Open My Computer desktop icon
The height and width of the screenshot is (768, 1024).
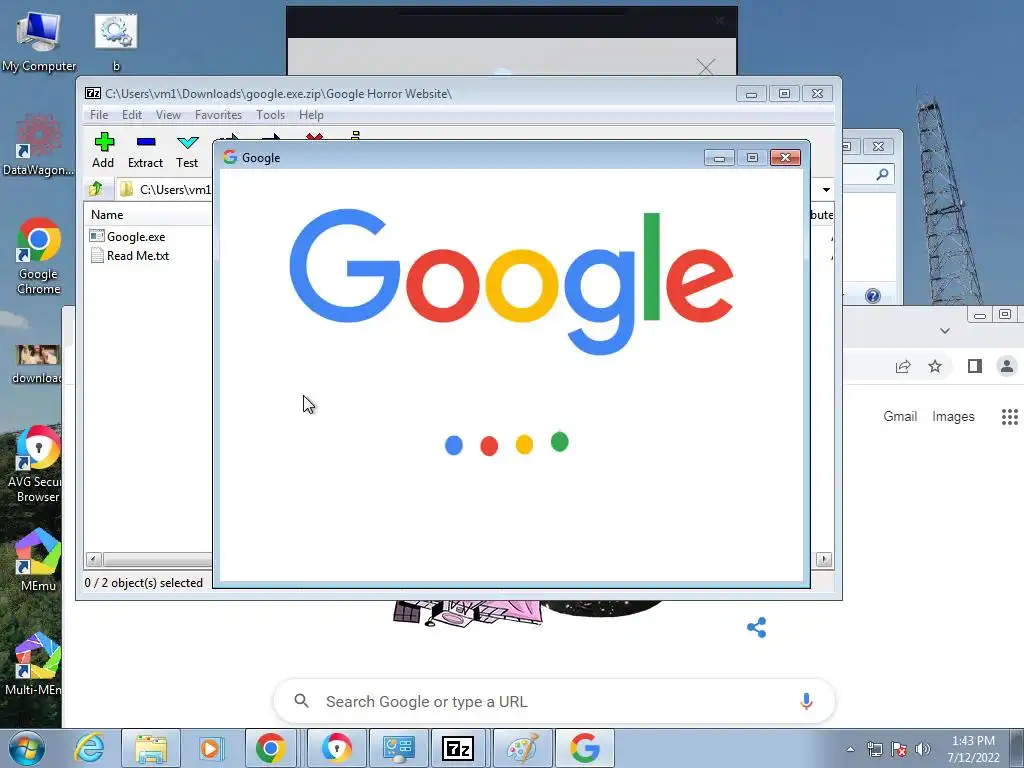[x=39, y=40]
